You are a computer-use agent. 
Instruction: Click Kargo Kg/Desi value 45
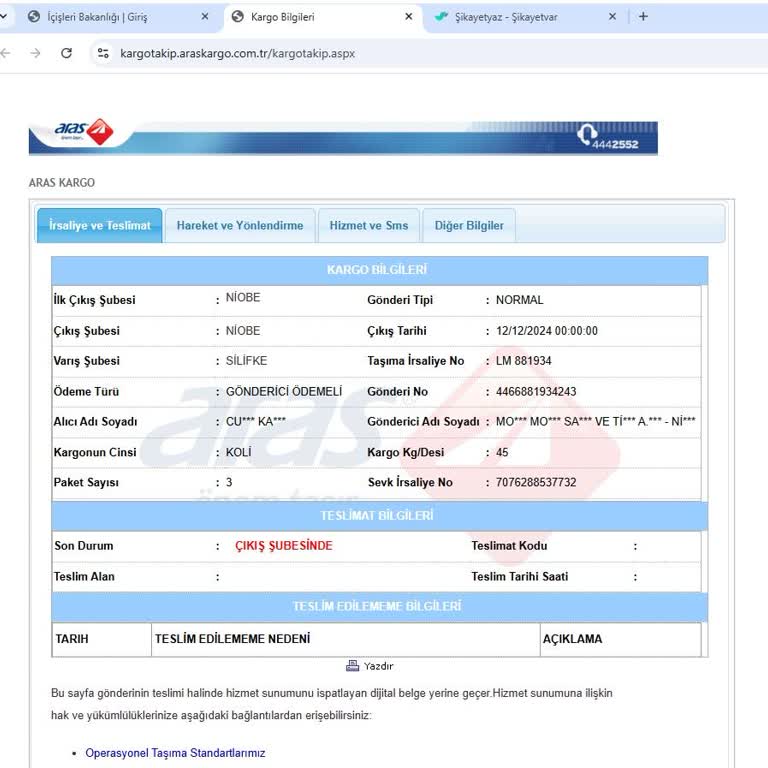(x=502, y=452)
